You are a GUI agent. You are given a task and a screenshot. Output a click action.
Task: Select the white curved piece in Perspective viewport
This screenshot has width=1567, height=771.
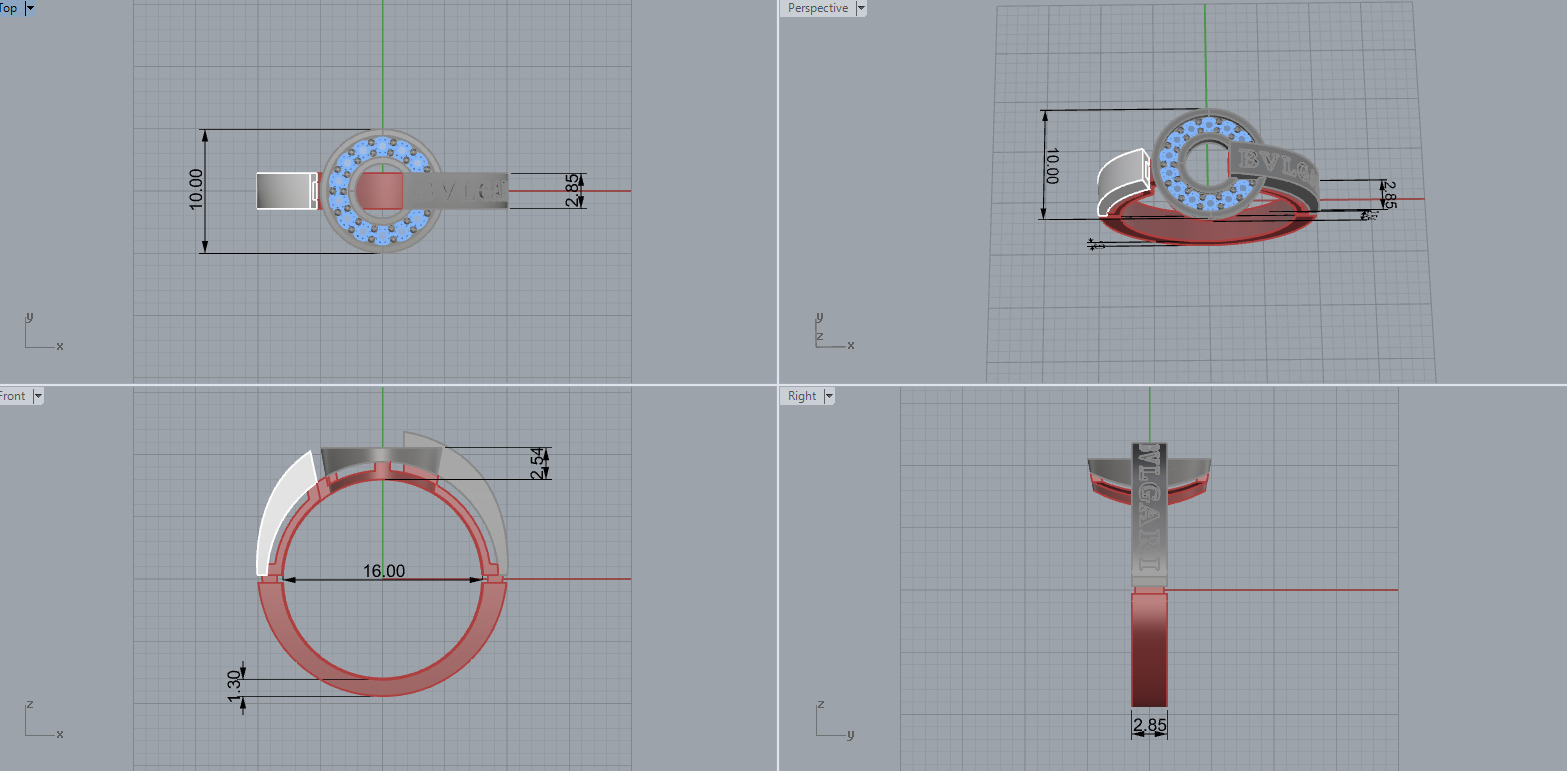coord(1125,180)
